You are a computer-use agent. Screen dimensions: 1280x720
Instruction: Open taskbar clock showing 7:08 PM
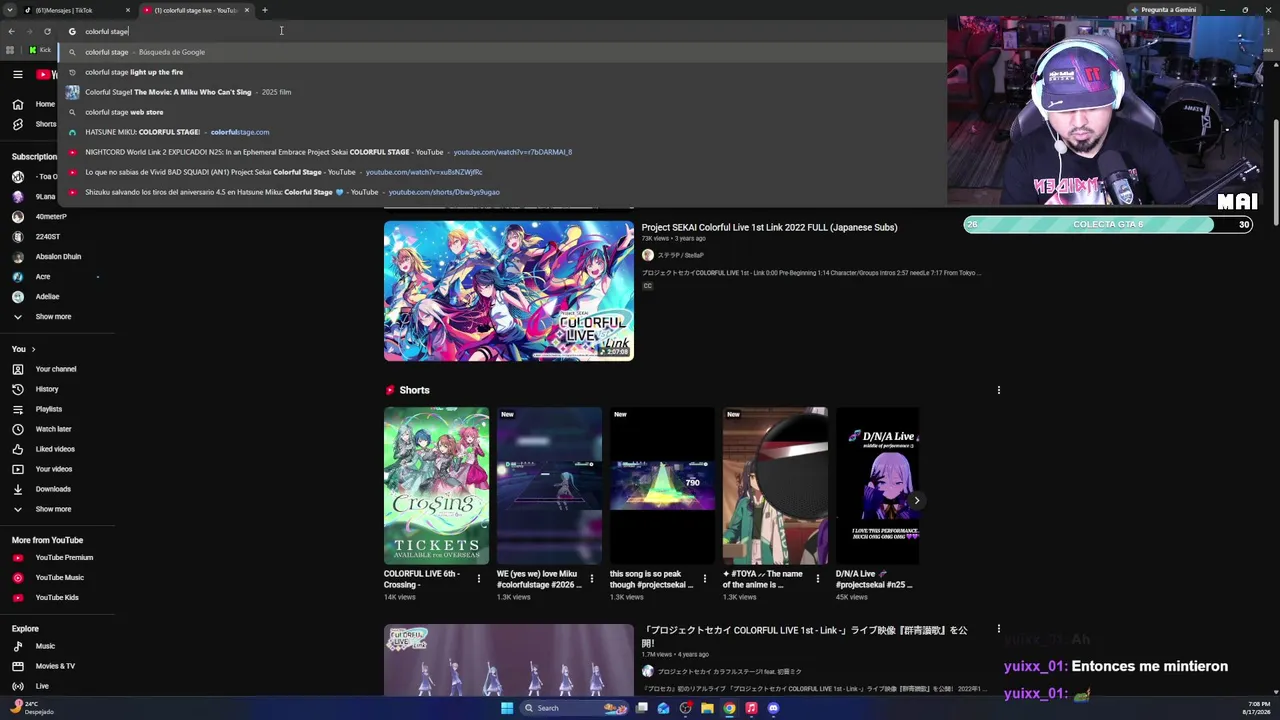click(x=1256, y=708)
